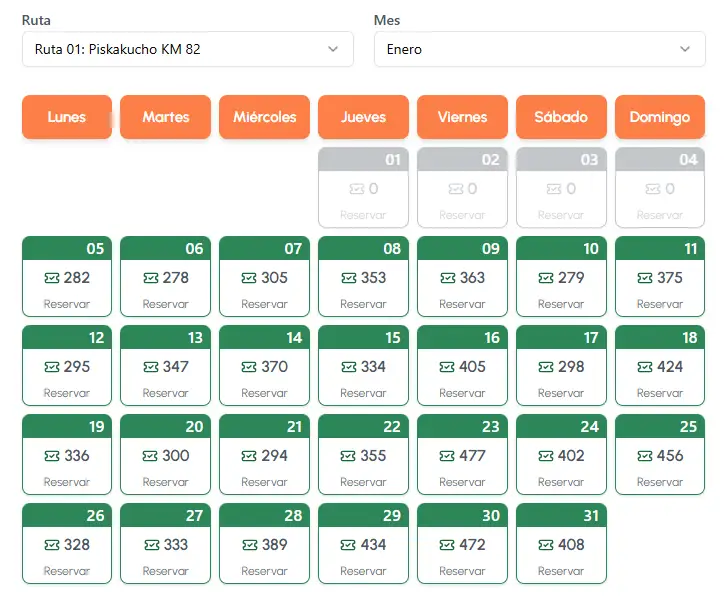
Task: Click the ticket icon on day 14
Action: [250, 367]
